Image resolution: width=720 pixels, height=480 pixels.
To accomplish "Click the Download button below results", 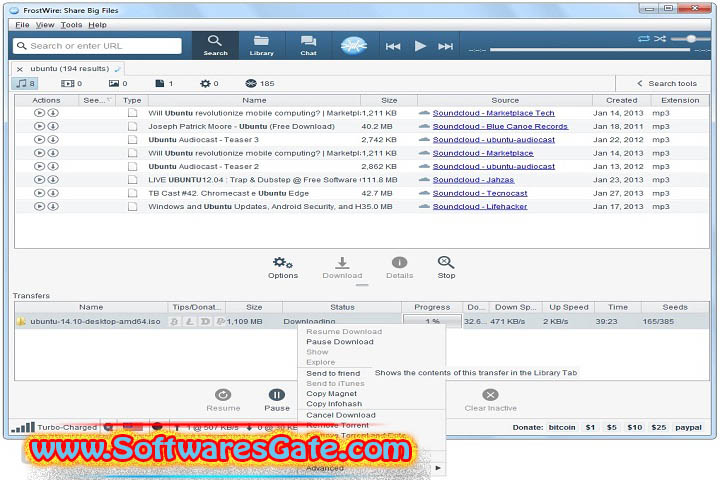I will 342,268.
